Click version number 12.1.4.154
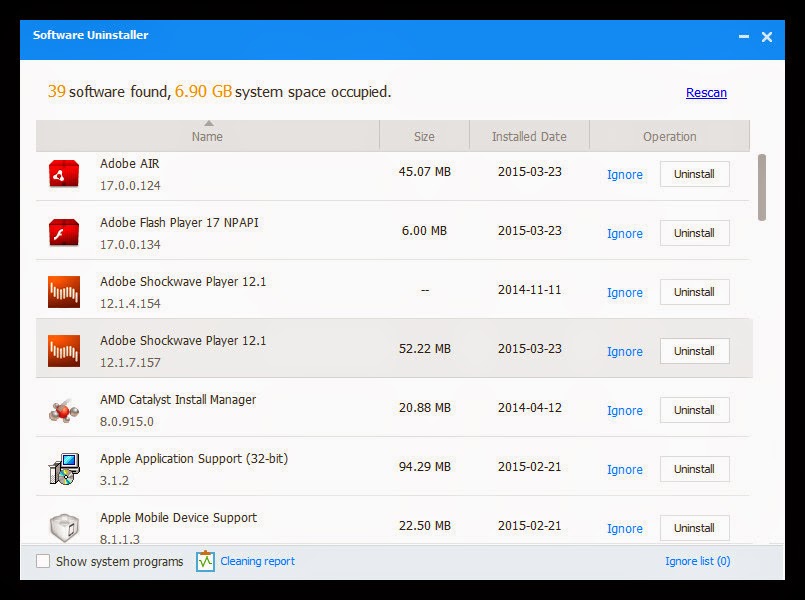Screen dimensions: 805x600 point(130,304)
